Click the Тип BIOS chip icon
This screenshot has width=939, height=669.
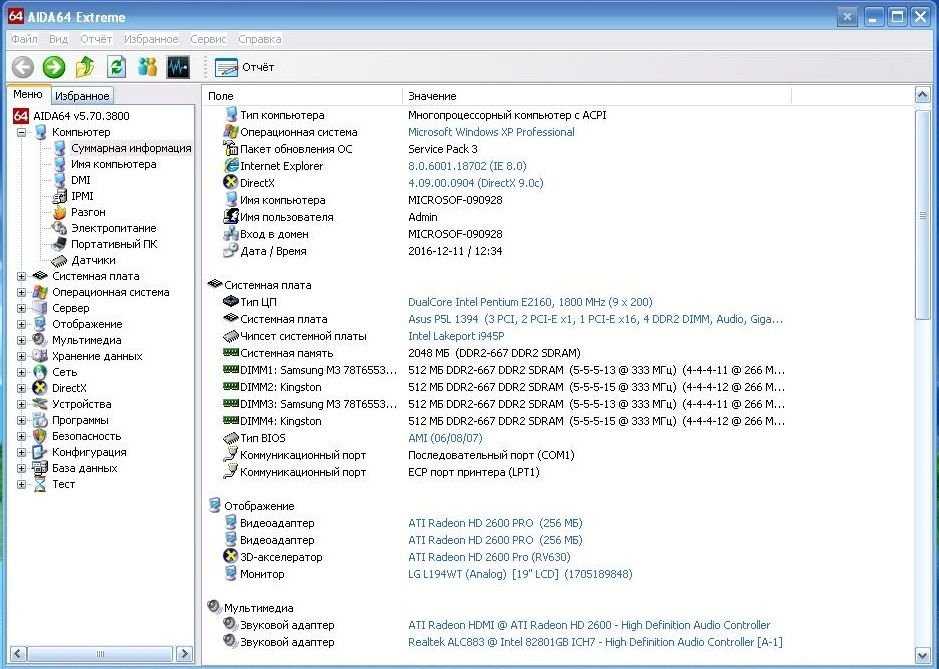coord(231,438)
